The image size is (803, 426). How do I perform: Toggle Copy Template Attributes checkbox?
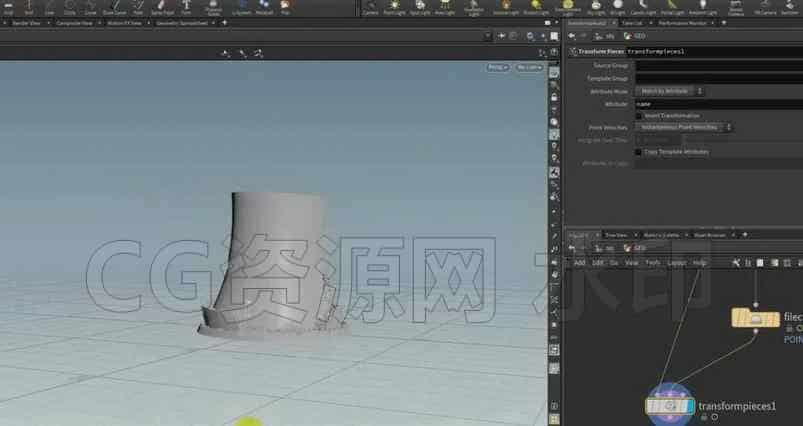[x=638, y=152]
